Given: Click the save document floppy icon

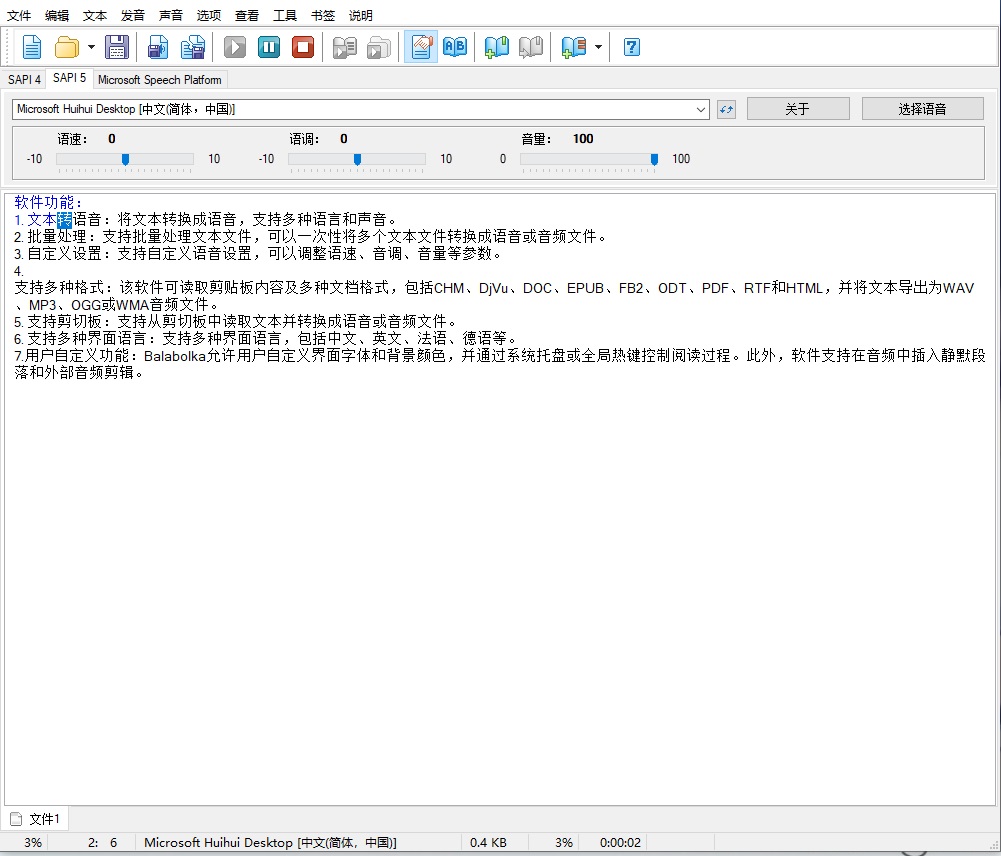Looking at the screenshot, I should (x=117, y=47).
